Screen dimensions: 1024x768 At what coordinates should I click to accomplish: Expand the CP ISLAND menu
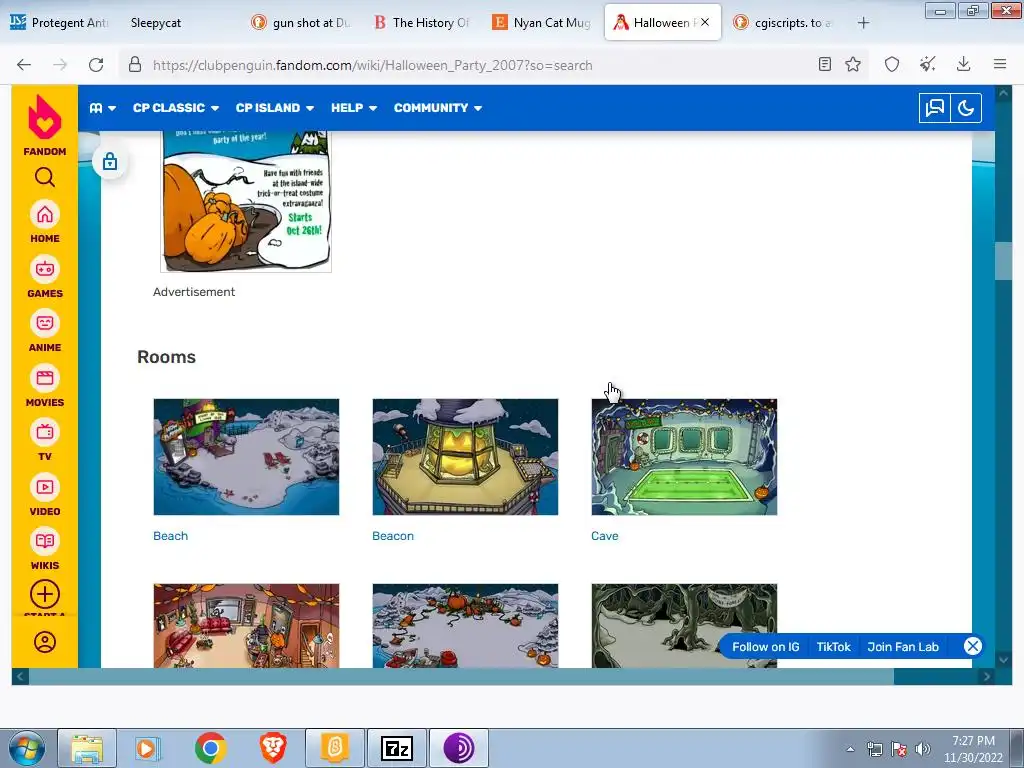point(275,108)
